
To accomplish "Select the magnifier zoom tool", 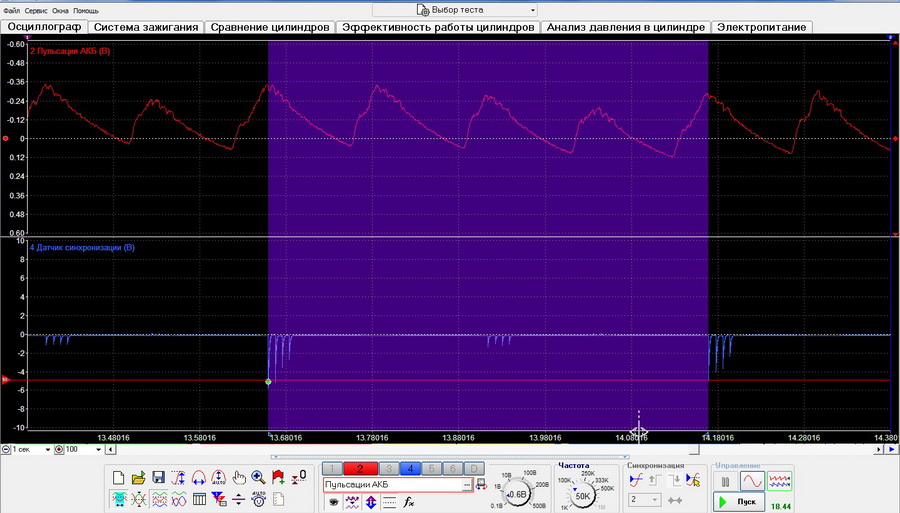I will (258, 477).
